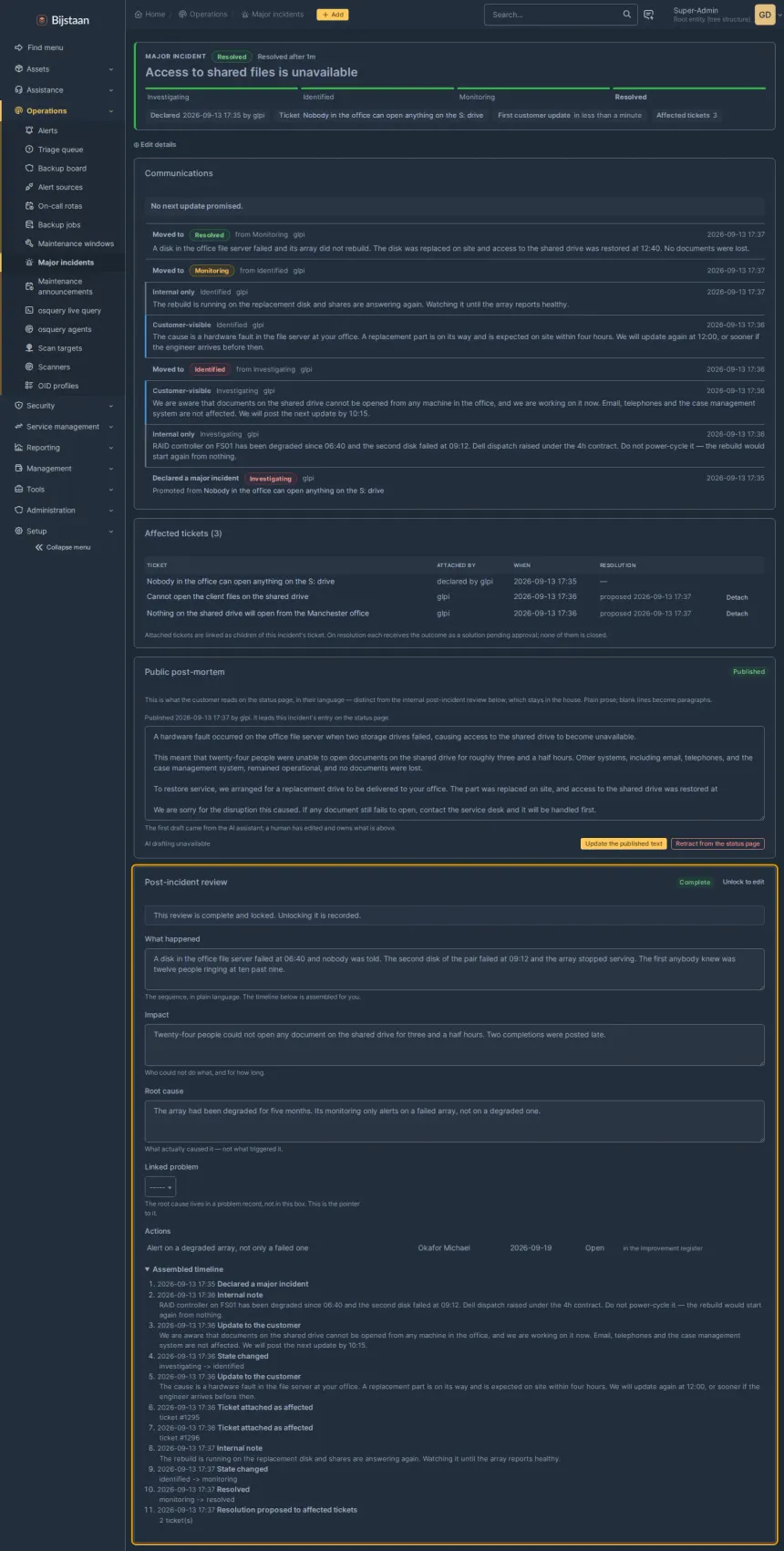The image size is (784, 1551).
Task: Expand the Assistance menu chevron
Action: 111,90
